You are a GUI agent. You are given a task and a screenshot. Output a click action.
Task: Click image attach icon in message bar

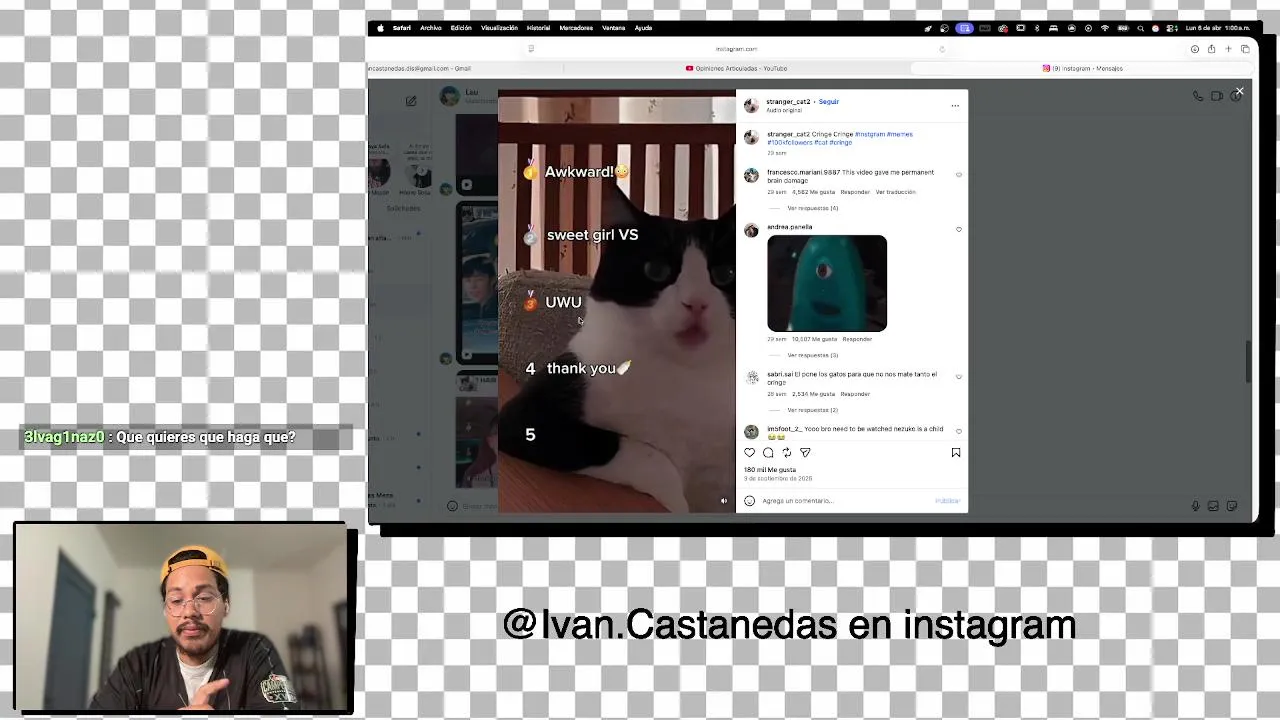click(x=1213, y=506)
